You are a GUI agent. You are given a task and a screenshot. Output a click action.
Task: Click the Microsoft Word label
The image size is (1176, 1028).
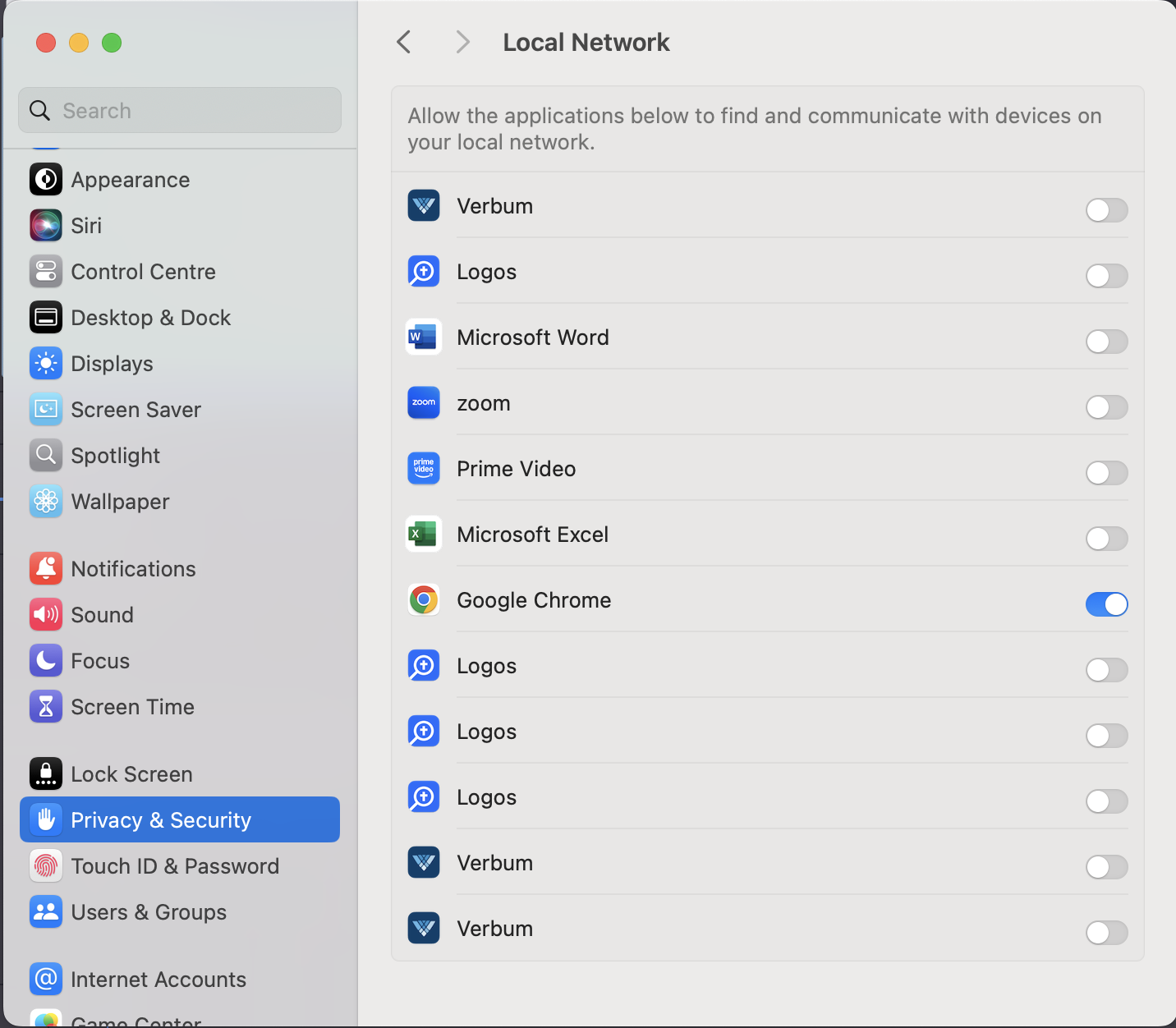(x=533, y=337)
